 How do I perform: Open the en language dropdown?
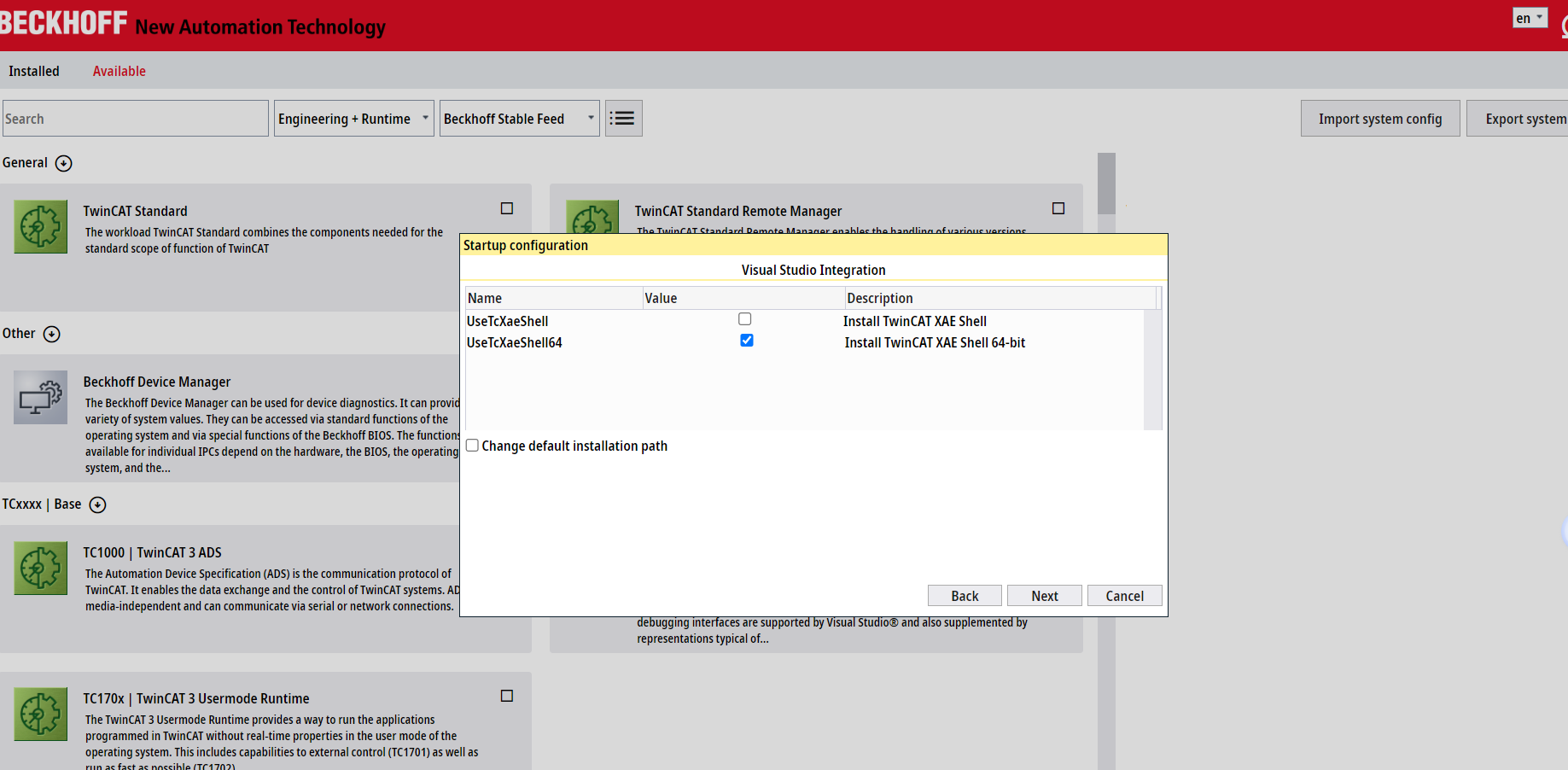click(1530, 18)
